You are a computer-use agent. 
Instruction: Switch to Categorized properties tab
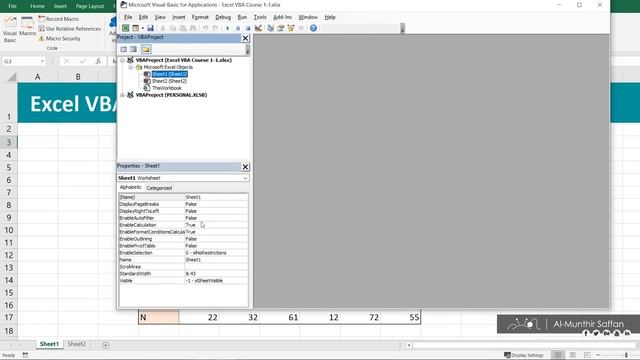(x=159, y=188)
